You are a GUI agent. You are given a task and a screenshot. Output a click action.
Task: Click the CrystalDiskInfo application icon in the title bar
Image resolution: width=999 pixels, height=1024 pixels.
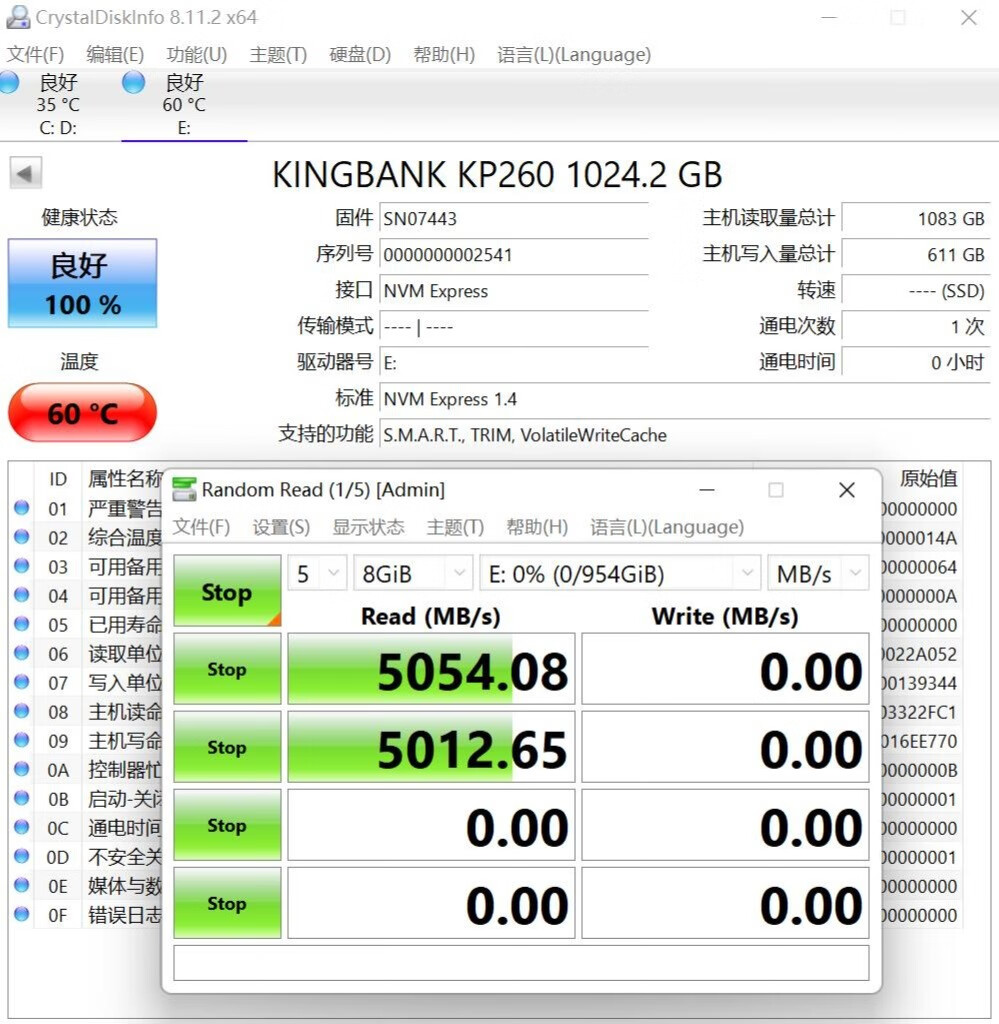pyautogui.click(x=19, y=17)
